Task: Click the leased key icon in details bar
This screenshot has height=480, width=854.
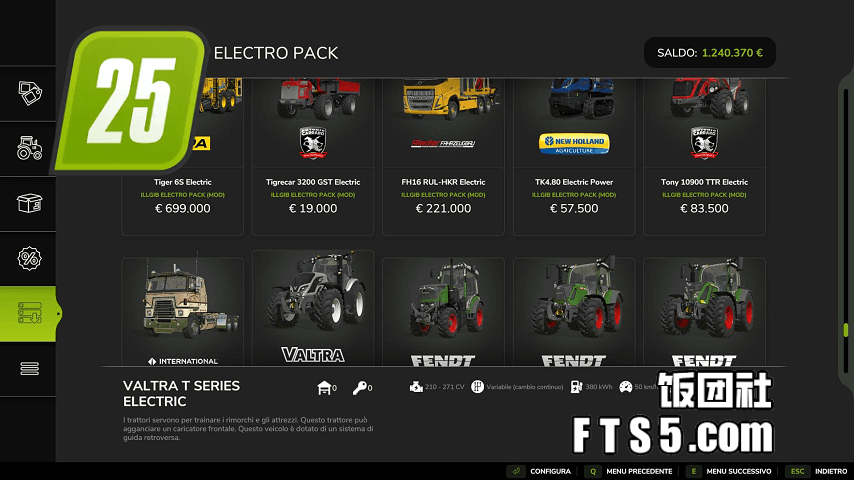Action: click(x=359, y=387)
